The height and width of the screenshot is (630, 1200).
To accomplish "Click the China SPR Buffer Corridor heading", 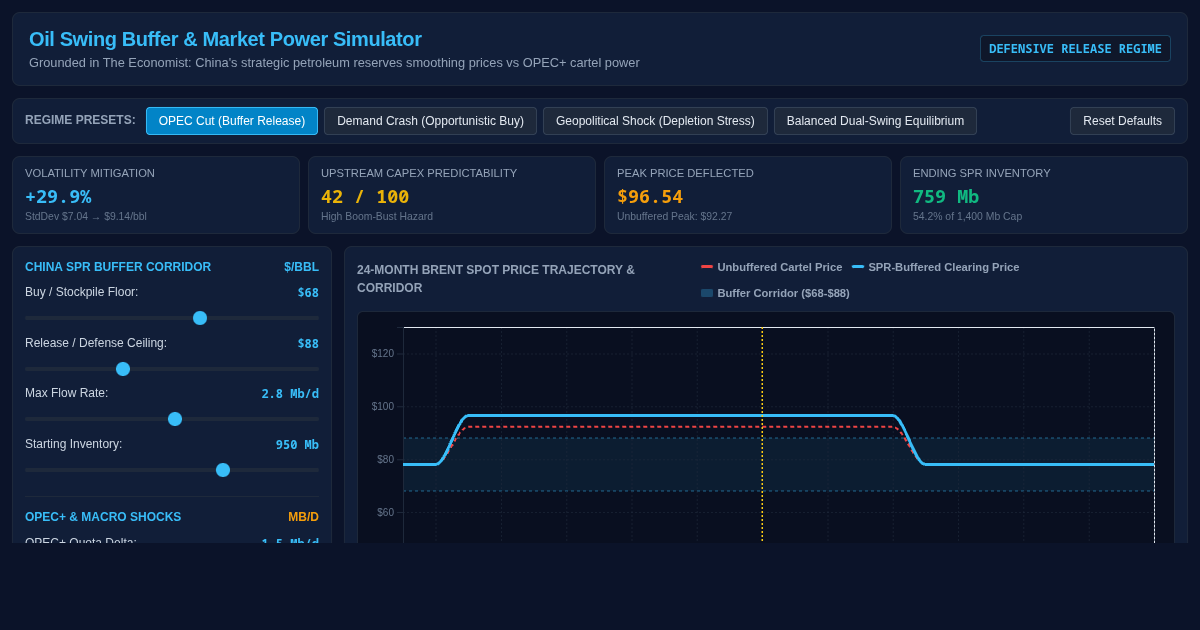I will [x=118, y=267].
